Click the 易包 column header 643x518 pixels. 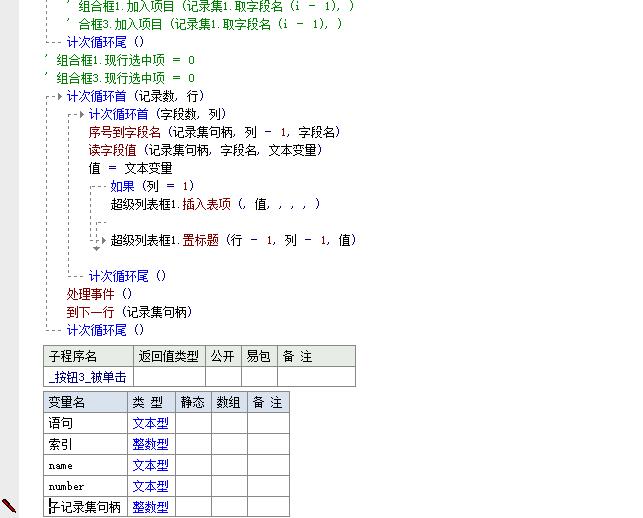(x=260, y=356)
